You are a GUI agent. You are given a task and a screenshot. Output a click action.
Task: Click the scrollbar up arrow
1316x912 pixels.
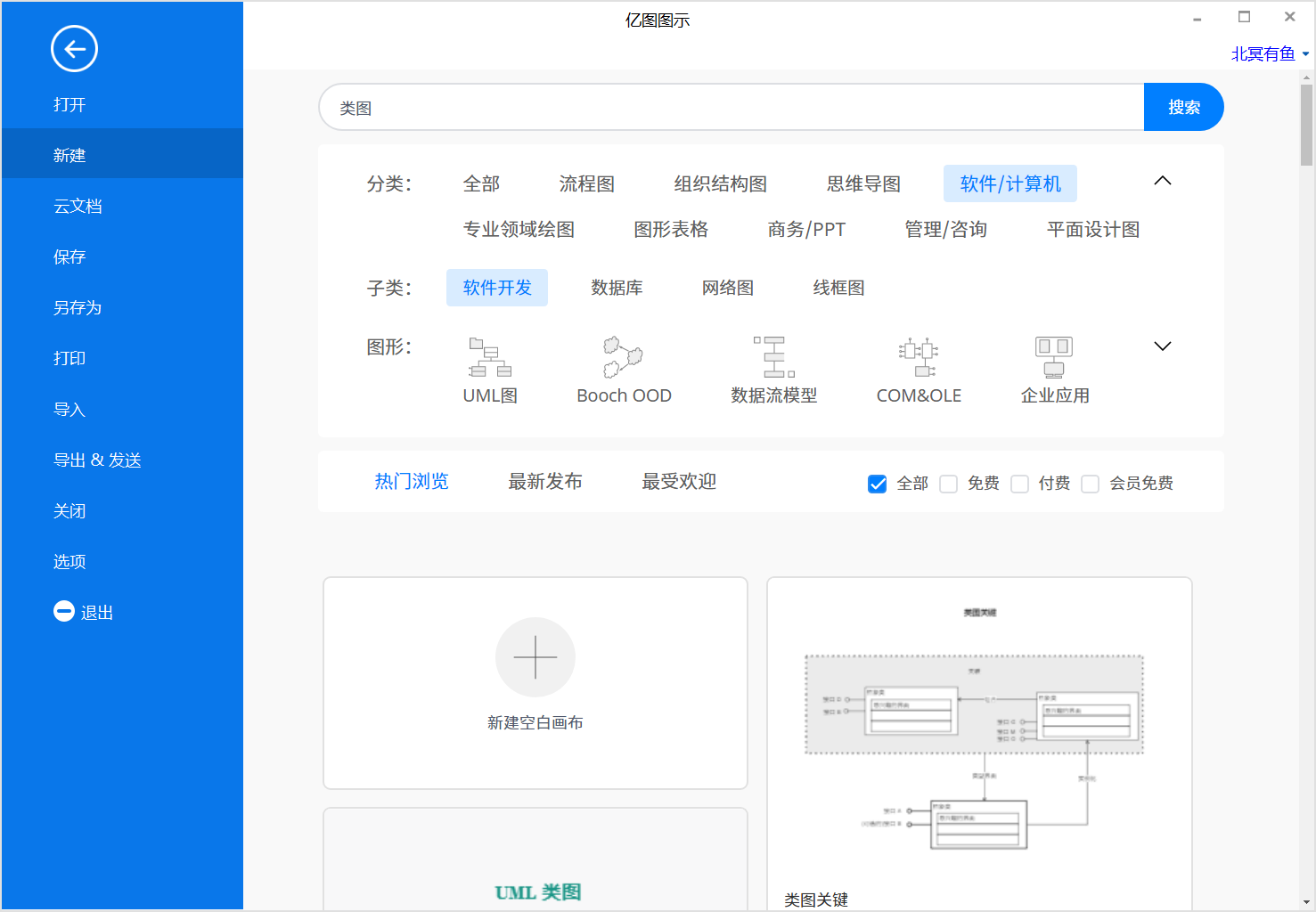[x=1306, y=77]
